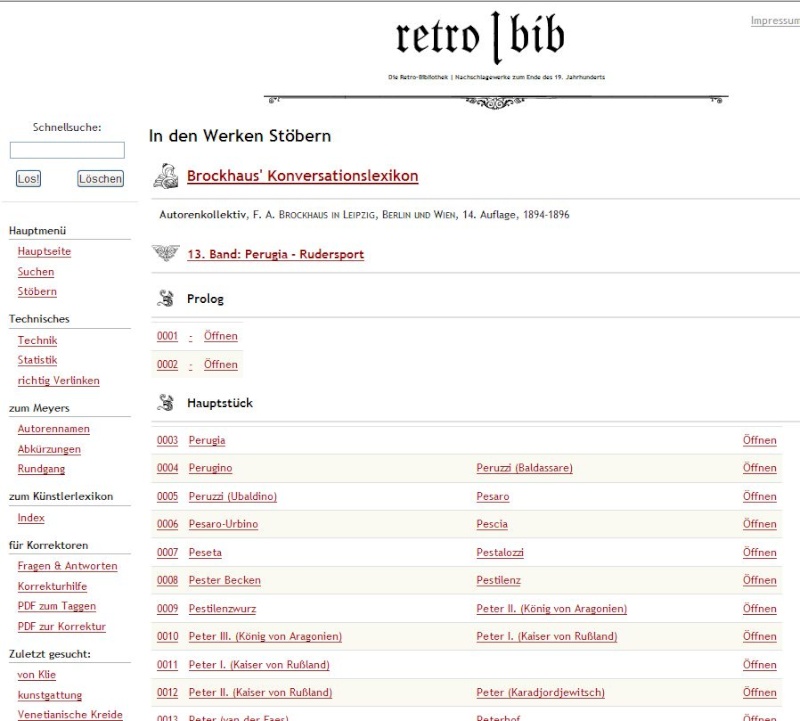Image resolution: width=800 pixels, height=721 pixels.
Task: Open PDF zur Korrektur link
Action: 62,627
